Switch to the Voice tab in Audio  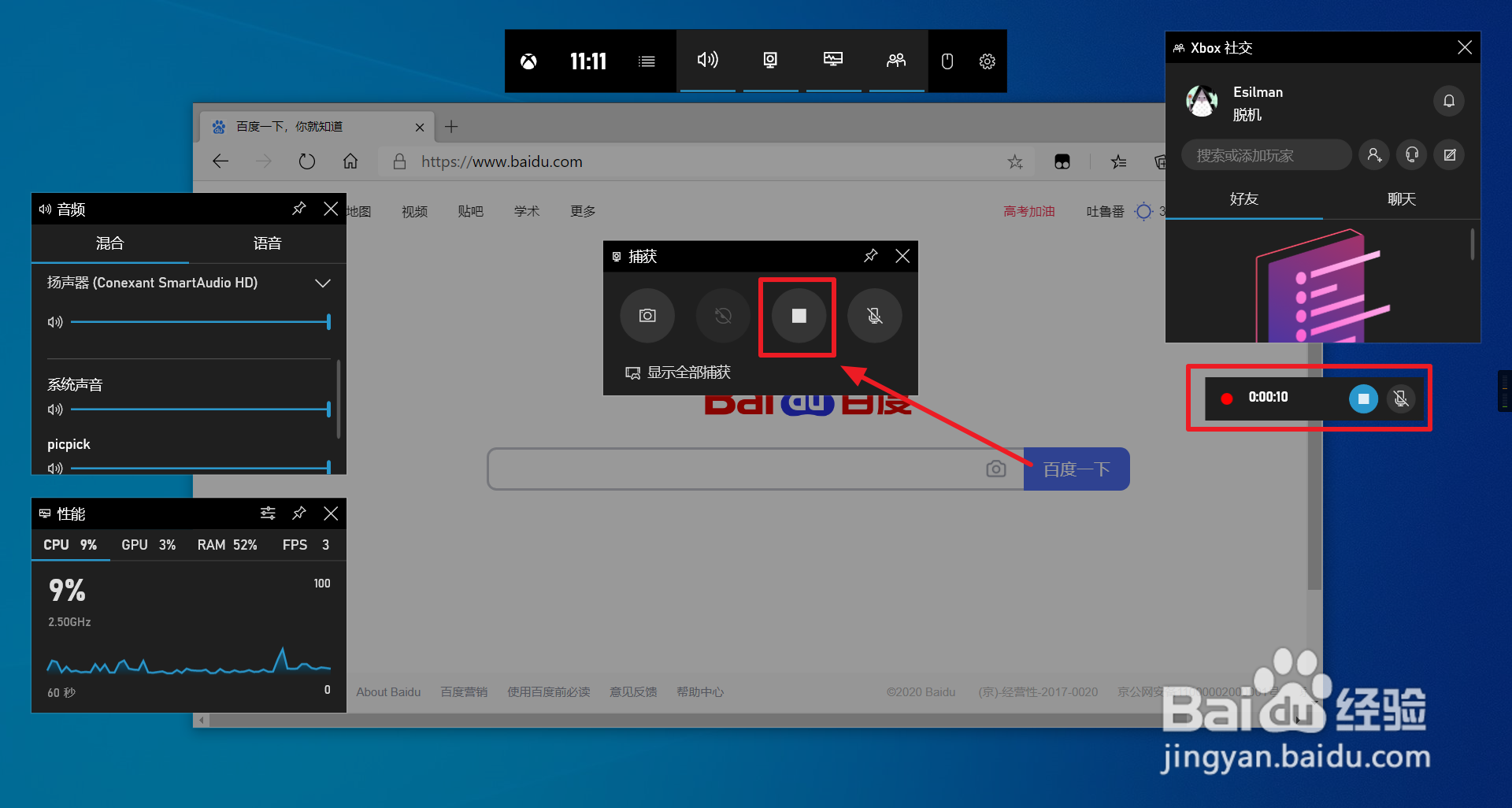click(x=268, y=243)
